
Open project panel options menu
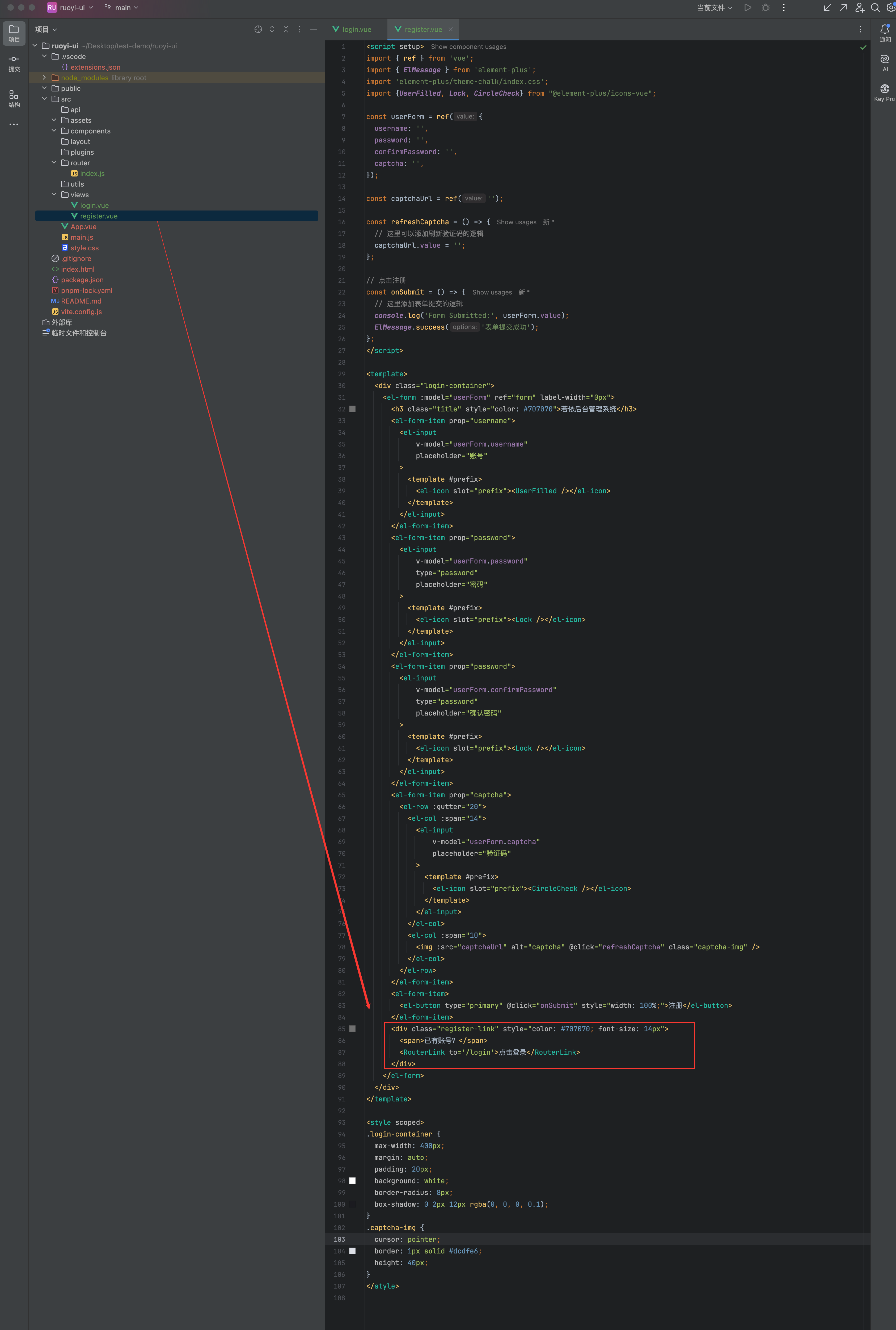(x=299, y=29)
